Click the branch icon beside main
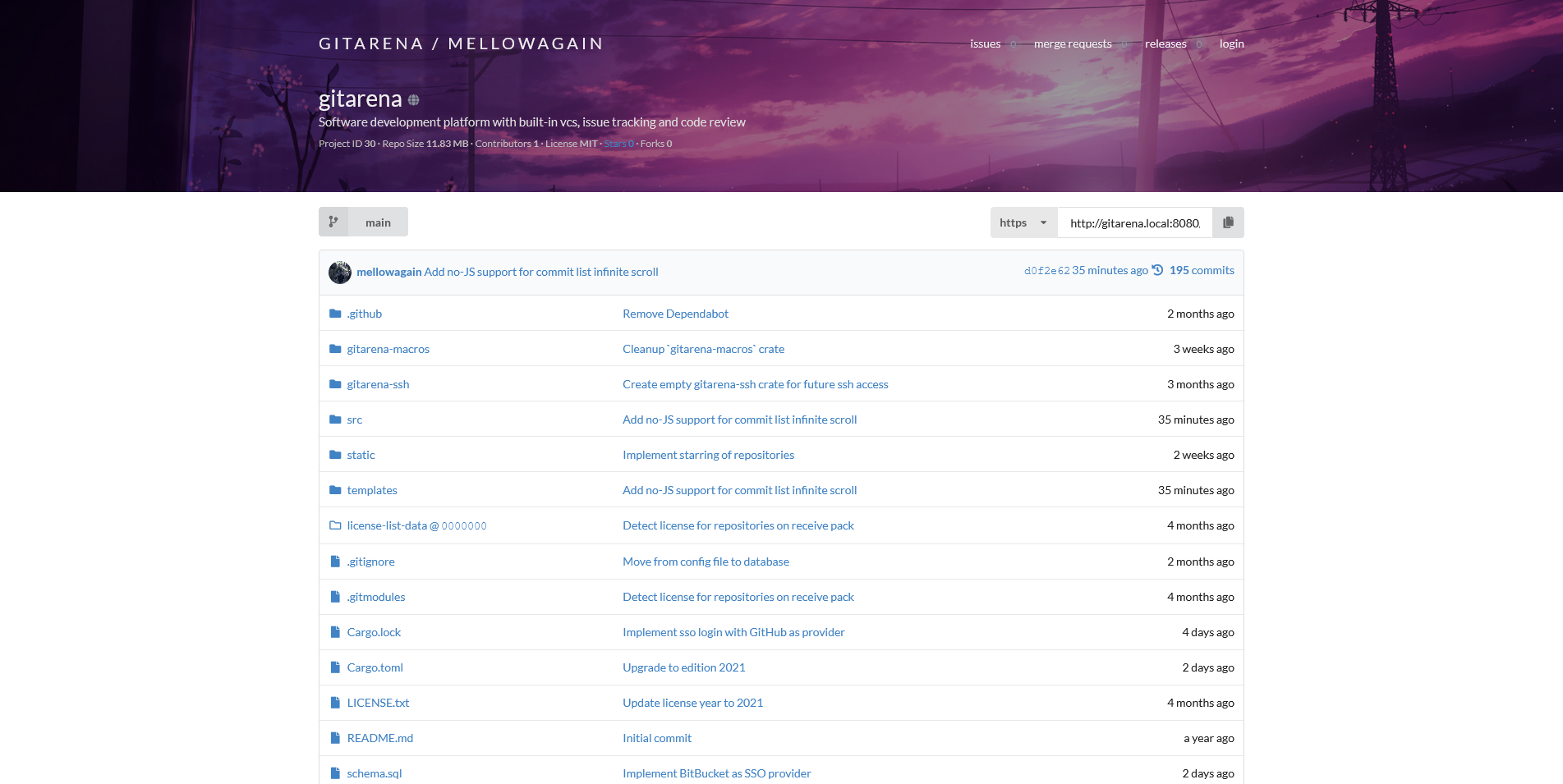Viewport: 1563px width, 784px height. tap(333, 222)
